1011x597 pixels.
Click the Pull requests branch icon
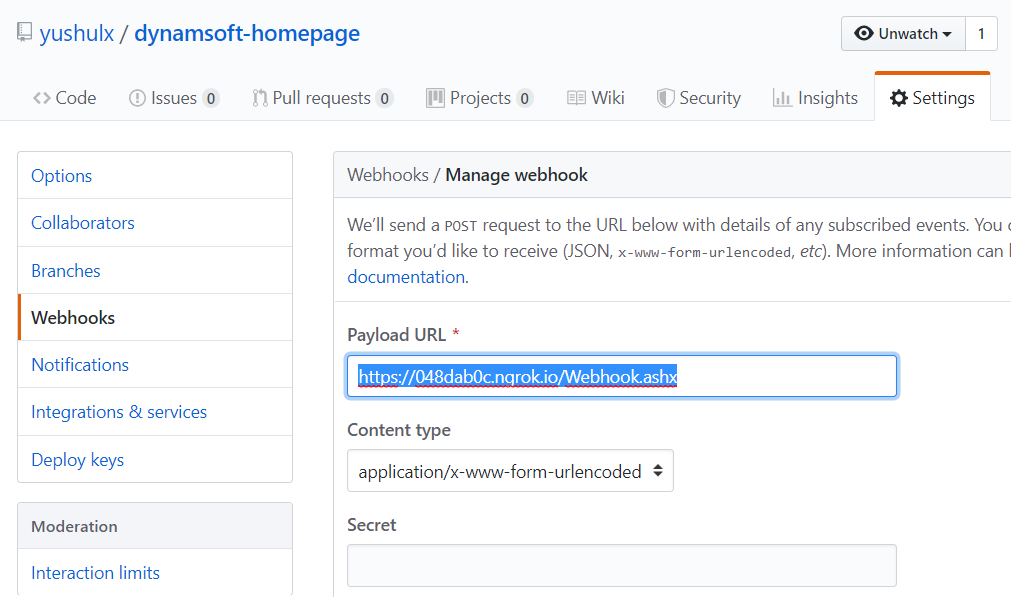259,98
